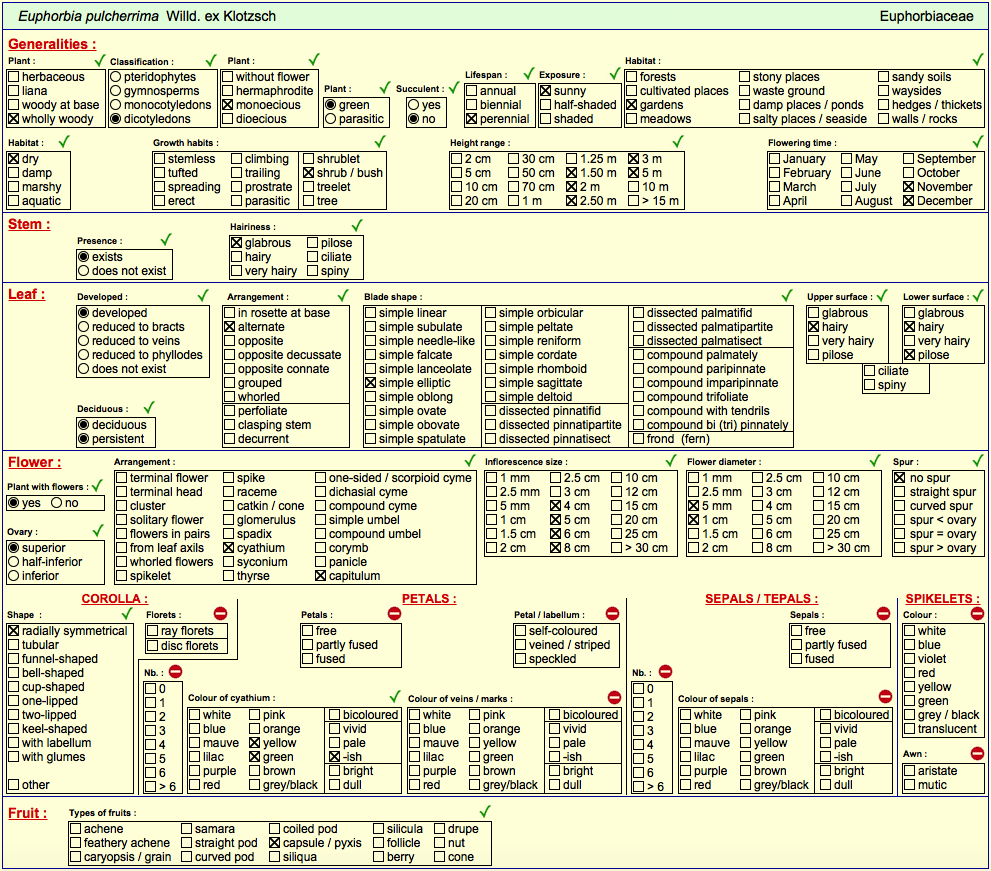
Task: Uncheck the sunny exposure checkbox
Action: [x=545, y=90]
